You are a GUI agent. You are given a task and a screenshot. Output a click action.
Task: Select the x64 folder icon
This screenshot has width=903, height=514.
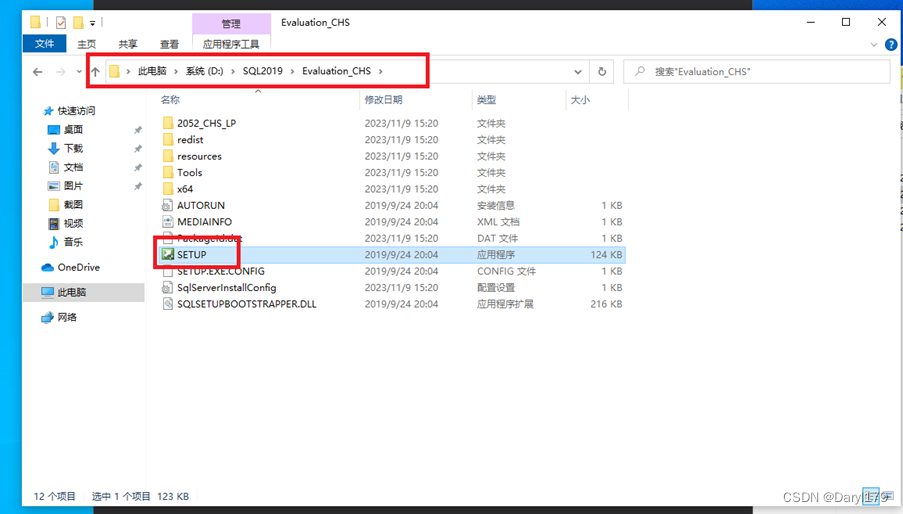[x=168, y=189]
